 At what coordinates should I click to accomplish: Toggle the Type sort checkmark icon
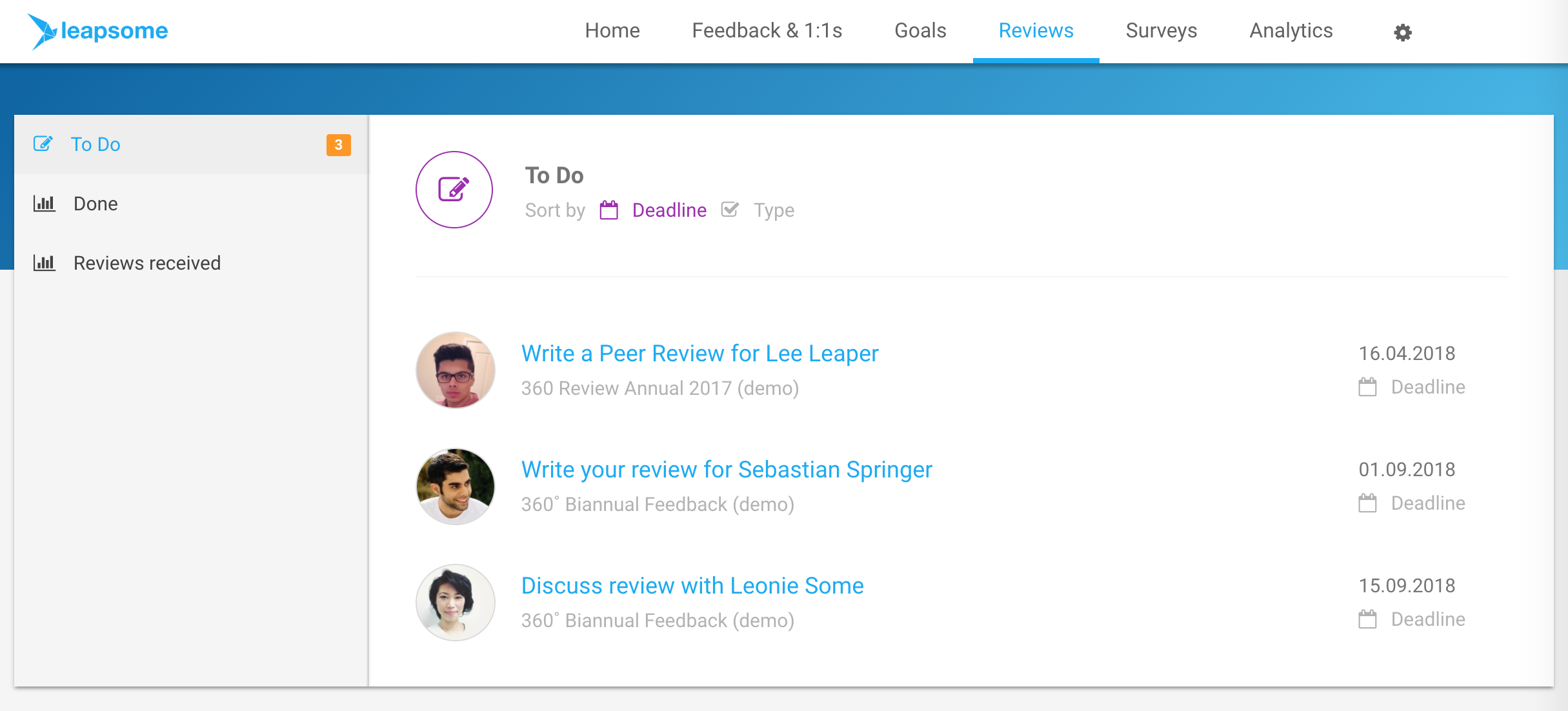[x=730, y=210]
